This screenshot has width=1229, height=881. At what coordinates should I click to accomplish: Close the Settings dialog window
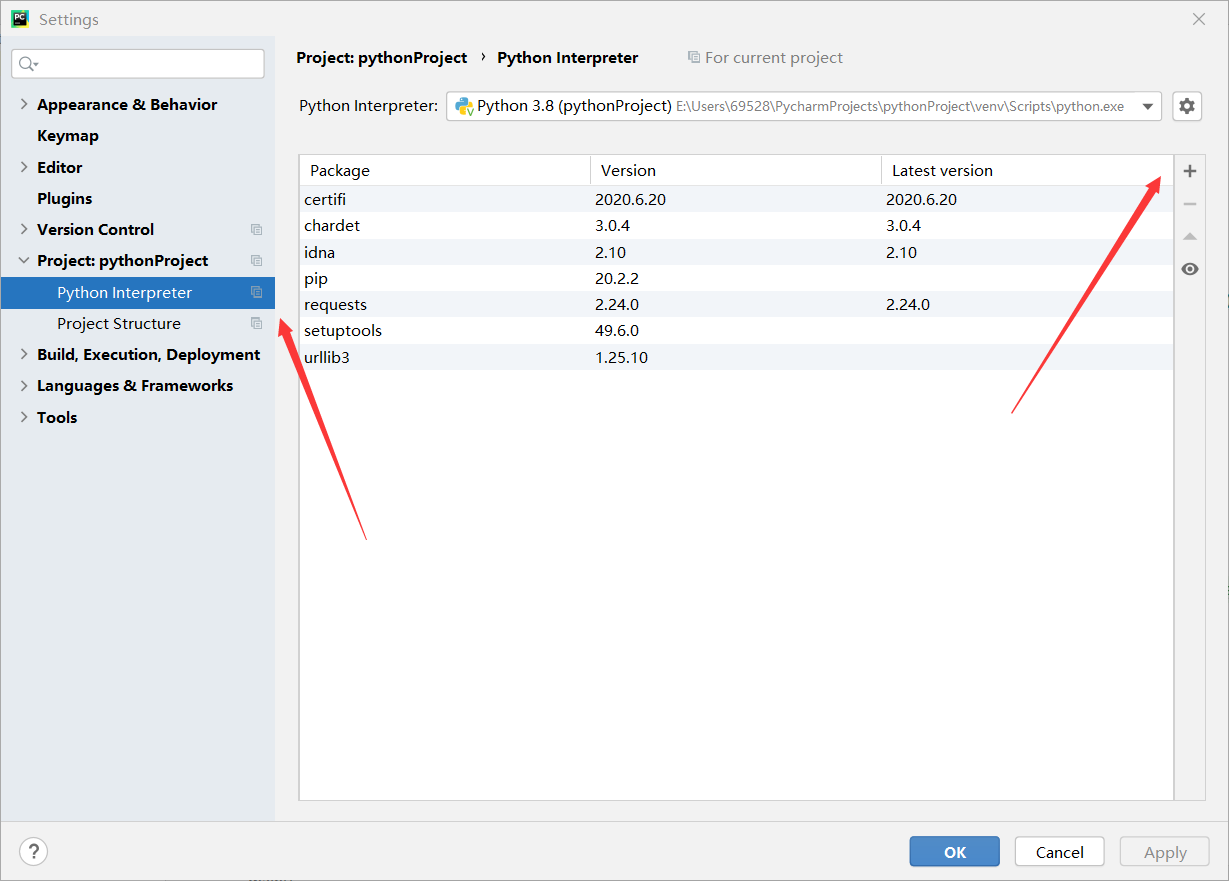point(1199,19)
